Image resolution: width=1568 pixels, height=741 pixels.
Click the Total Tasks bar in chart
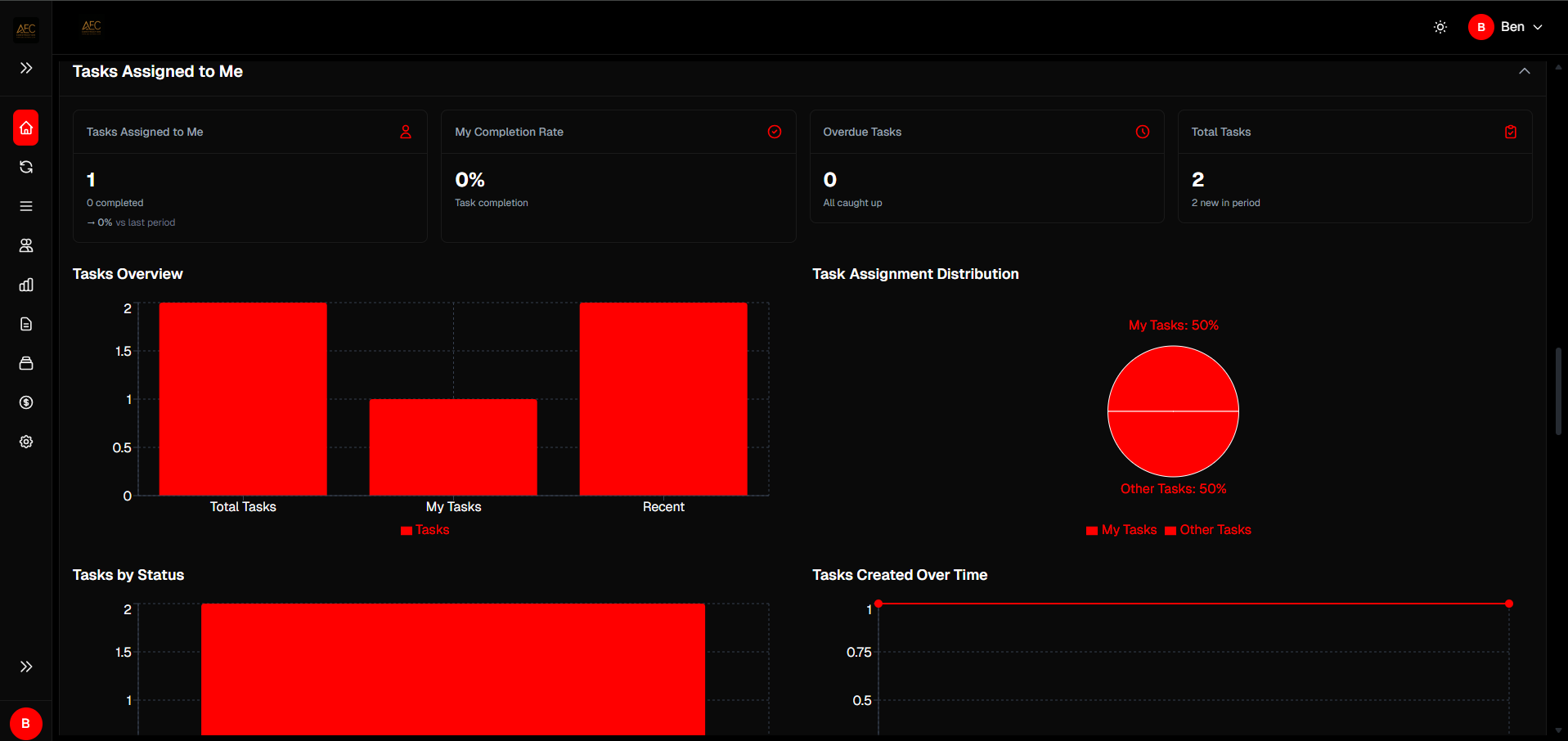pyautogui.click(x=243, y=399)
